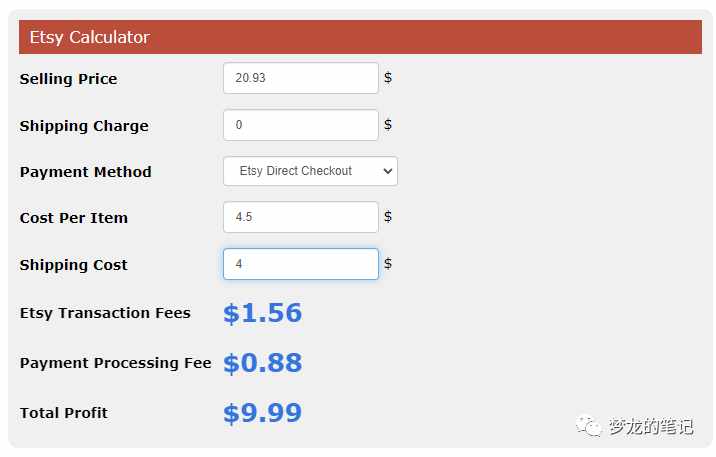Click the Shipping Cost input field
Image resolution: width=716 pixels, height=457 pixels.
click(x=300, y=264)
